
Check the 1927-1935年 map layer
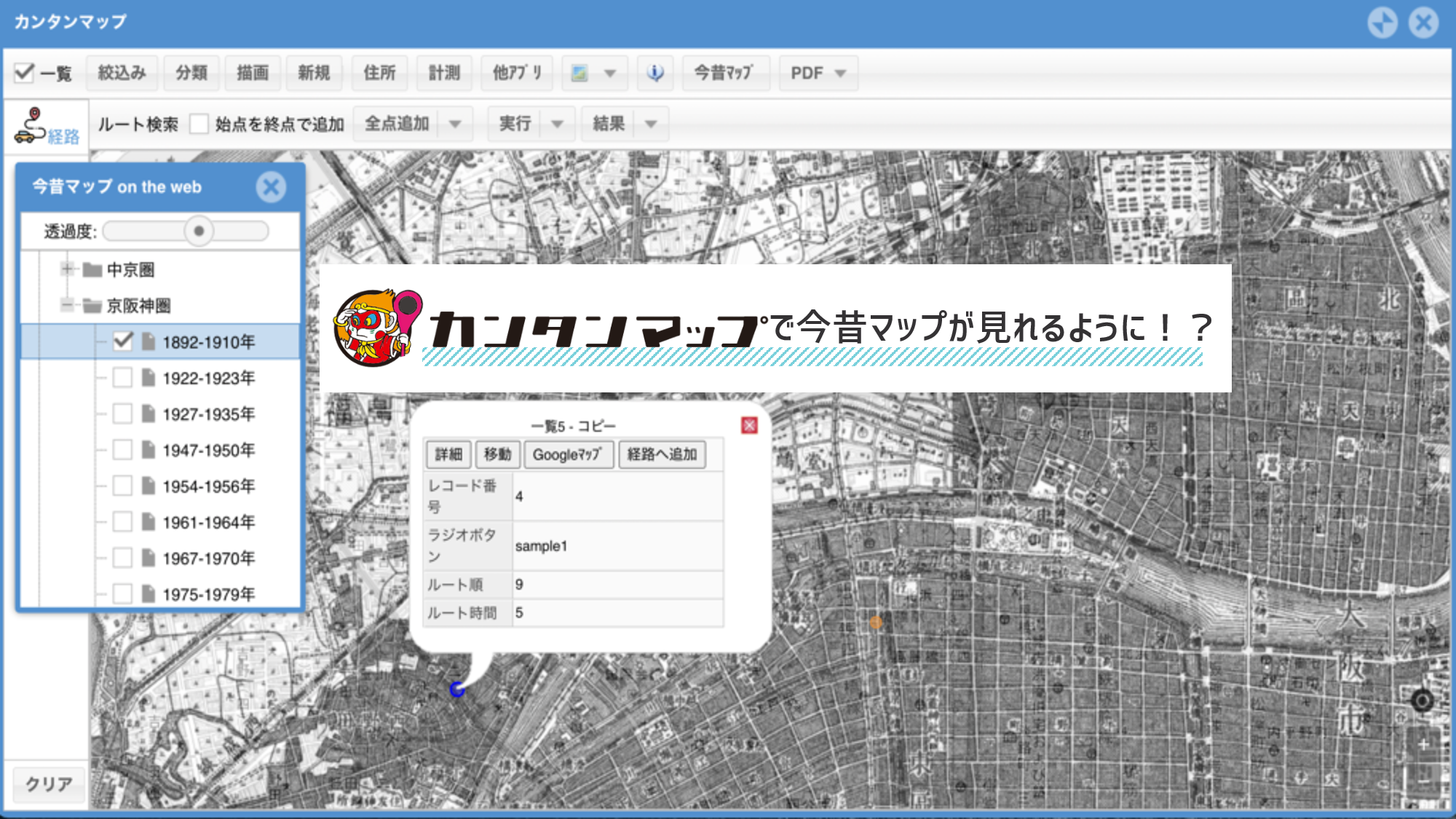(123, 414)
